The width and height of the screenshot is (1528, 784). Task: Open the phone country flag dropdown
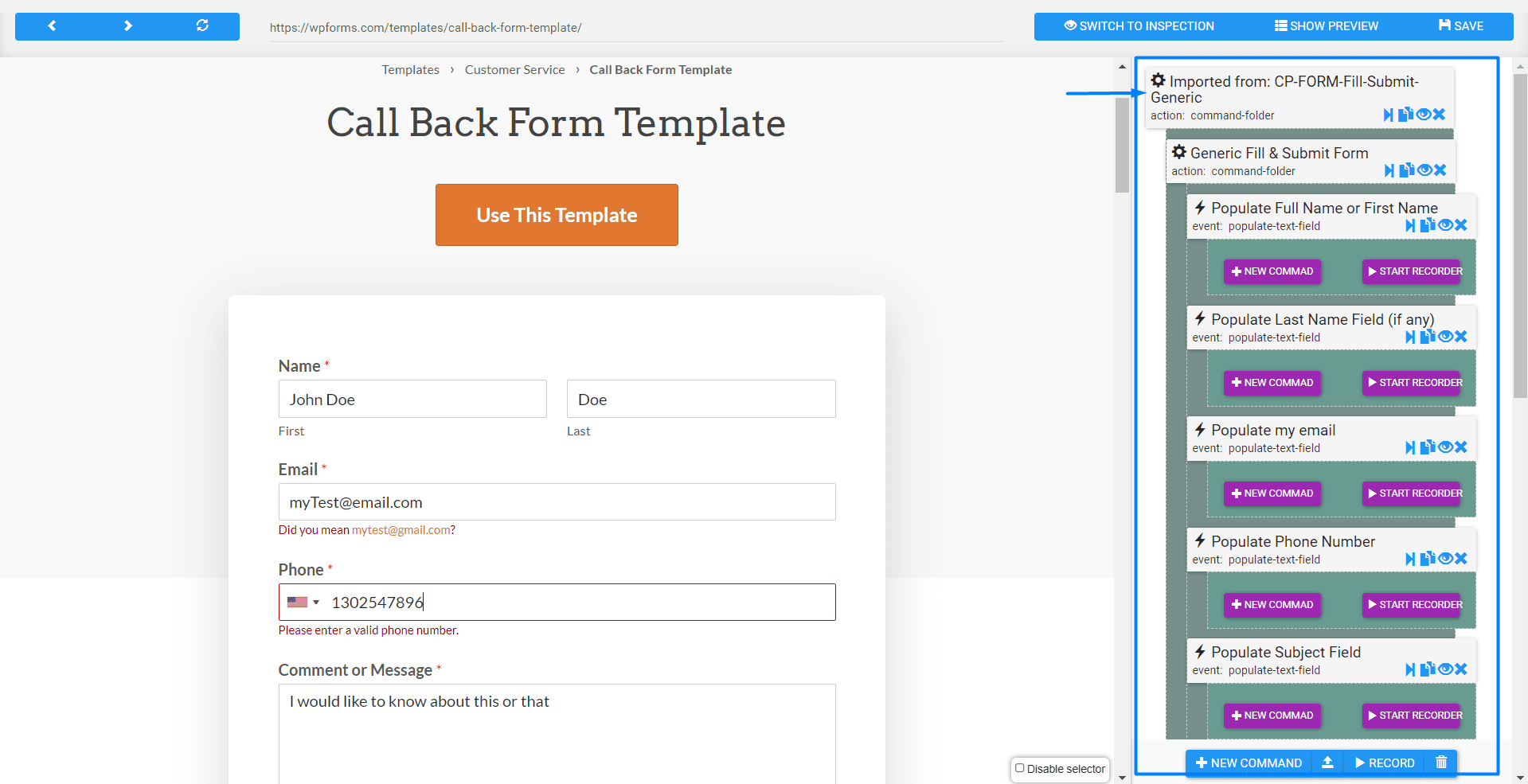303,603
